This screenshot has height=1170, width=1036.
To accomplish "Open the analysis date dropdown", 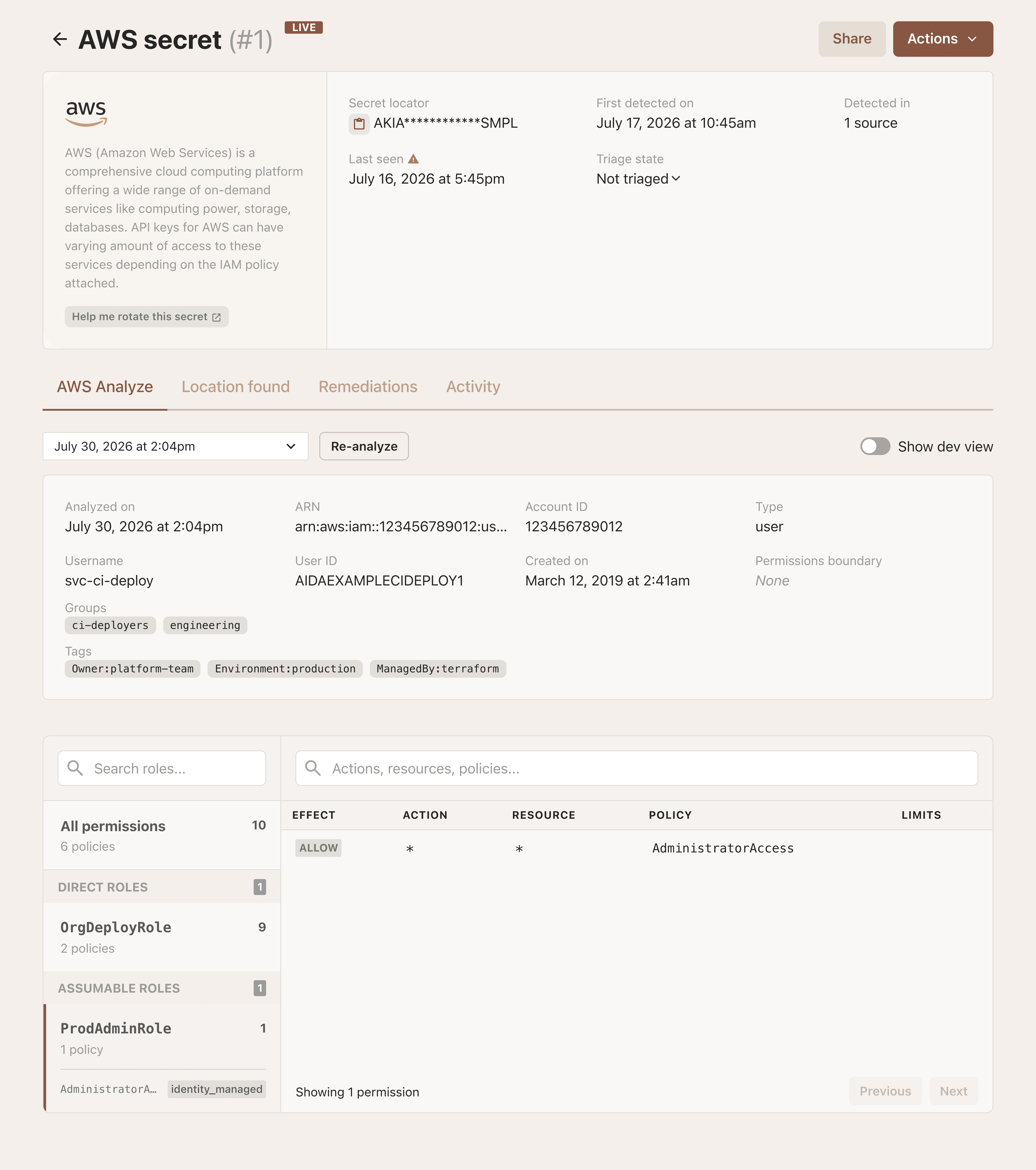I will (176, 446).
